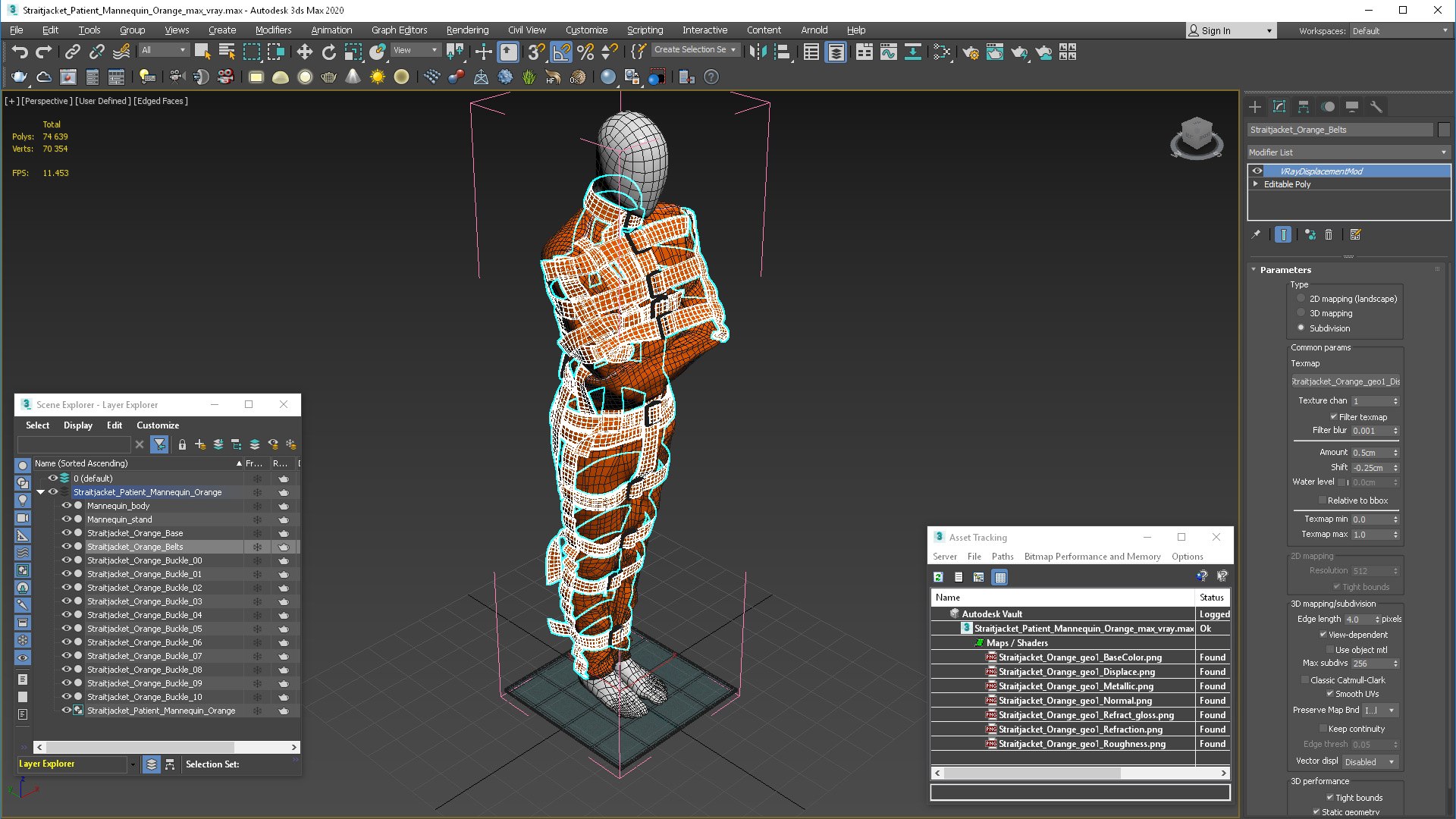This screenshot has height=819, width=1456.
Task: Click the Name (Sorted Ascending) column header
Action: click(137, 463)
